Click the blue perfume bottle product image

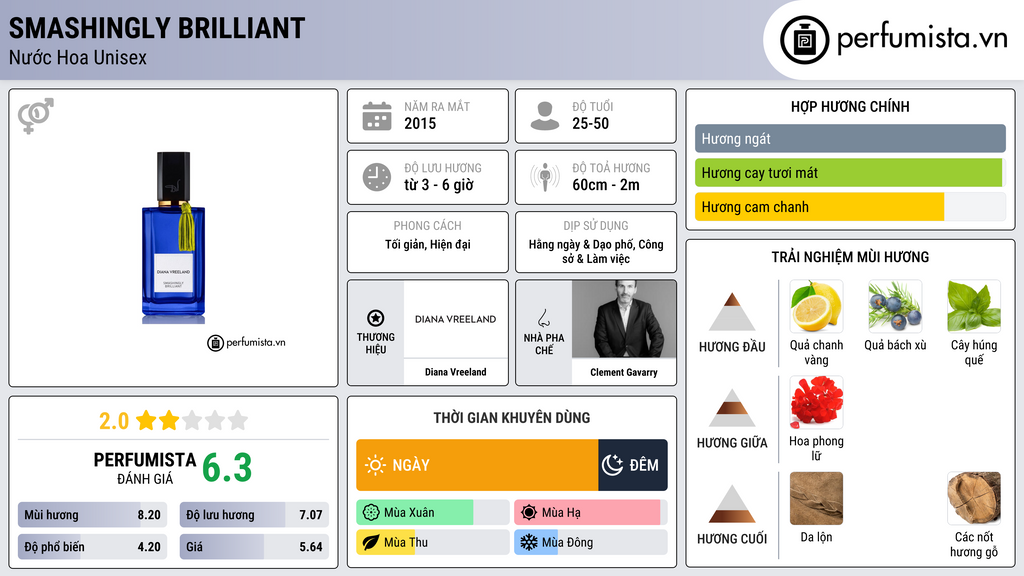(x=174, y=237)
